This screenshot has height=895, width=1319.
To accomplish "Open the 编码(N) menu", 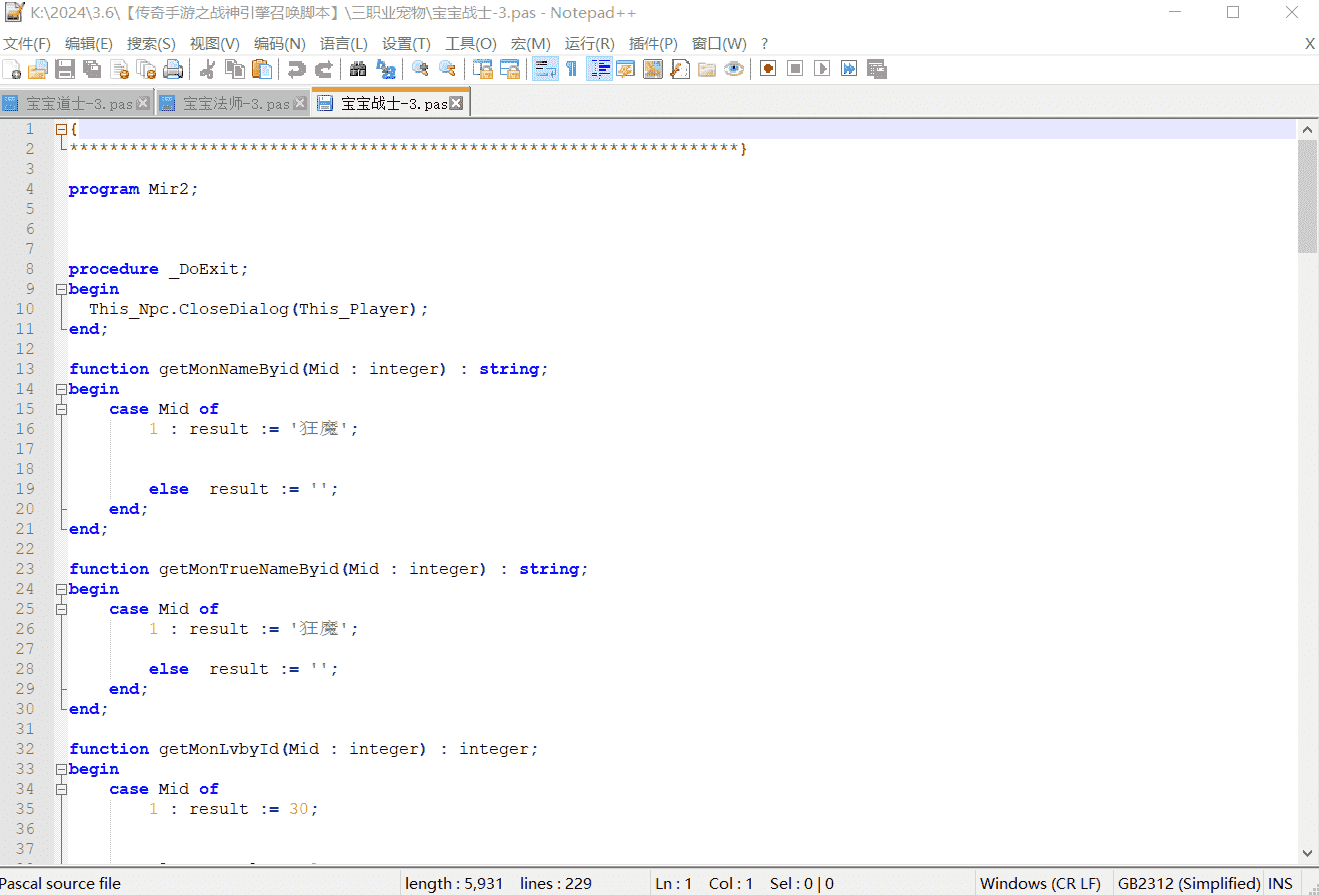I will (279, 44).
